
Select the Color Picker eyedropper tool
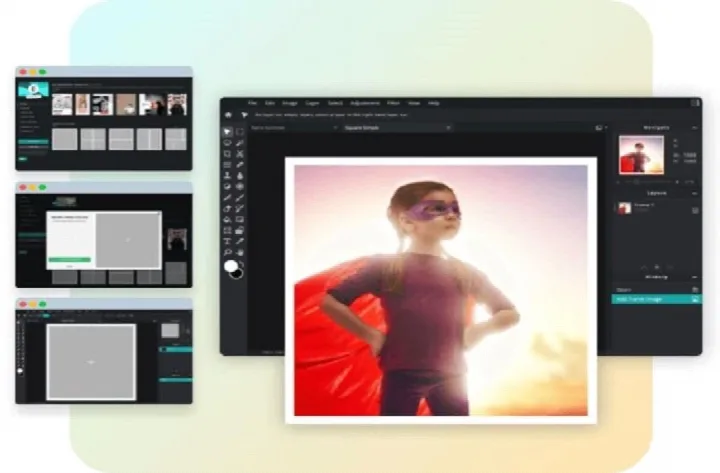240,242
